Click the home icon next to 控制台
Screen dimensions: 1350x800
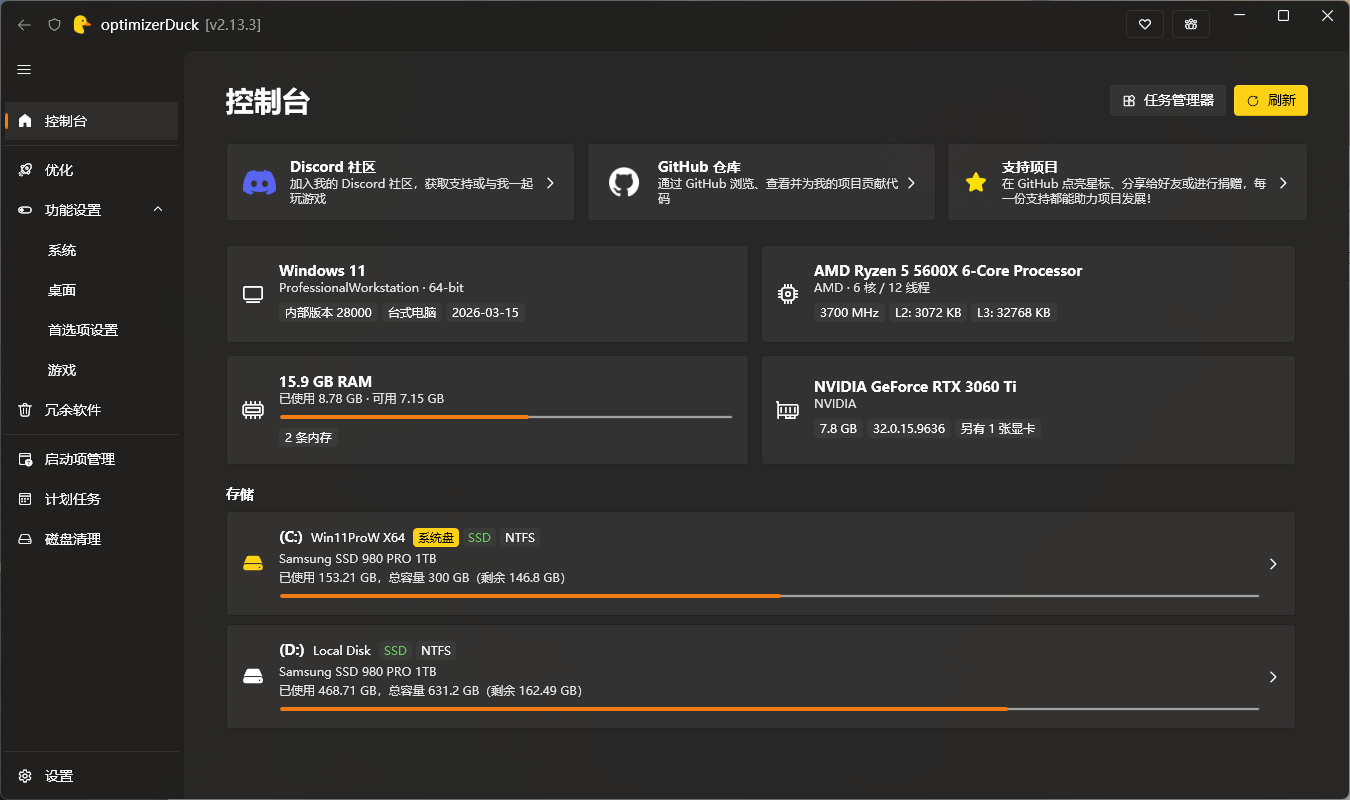click(x=26, y=121)
